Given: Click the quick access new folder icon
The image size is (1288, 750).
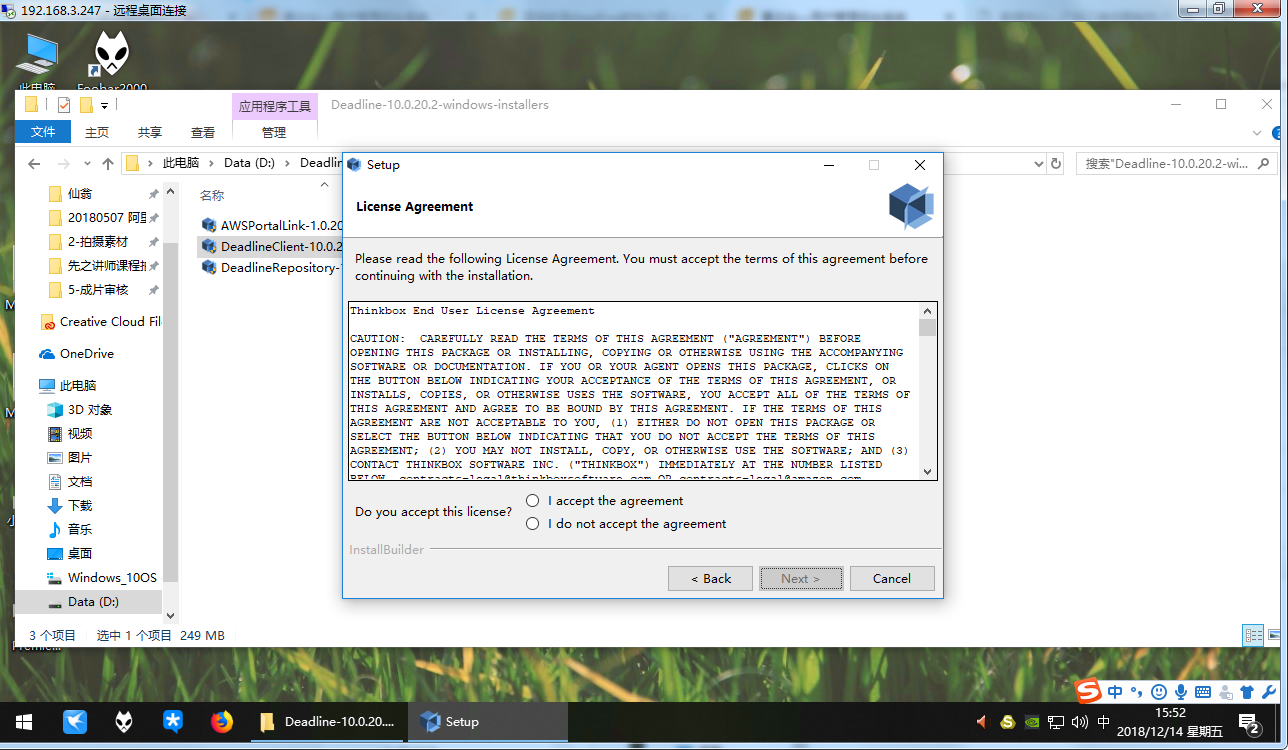Looking at the screenshot, I should click(x=86, y=105).
